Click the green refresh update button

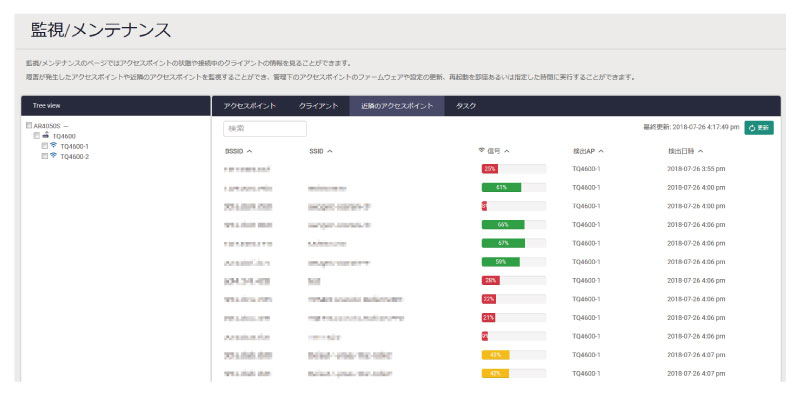click(759, 128)
